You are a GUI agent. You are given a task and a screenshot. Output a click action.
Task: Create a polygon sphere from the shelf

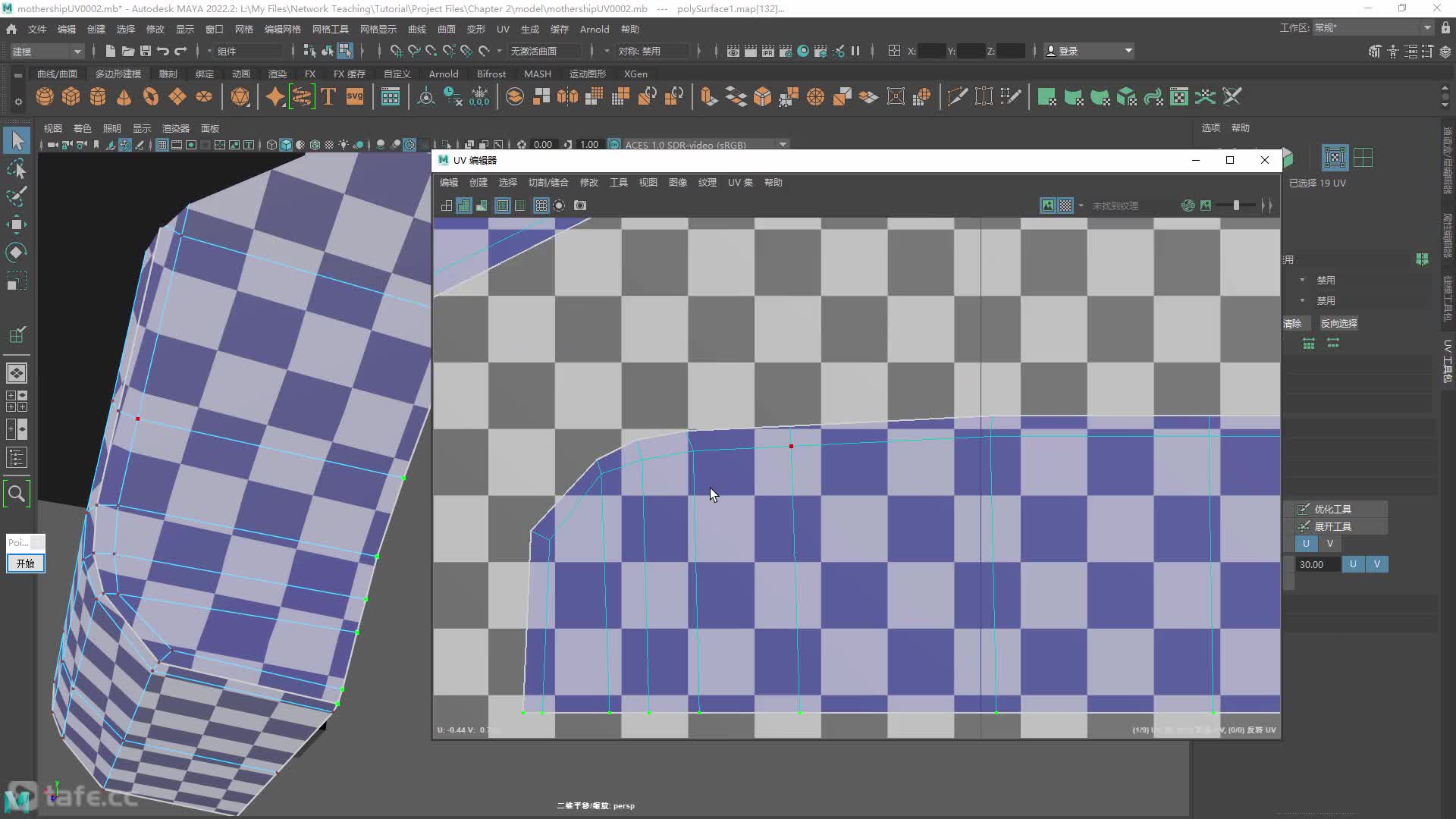point(45,97)
